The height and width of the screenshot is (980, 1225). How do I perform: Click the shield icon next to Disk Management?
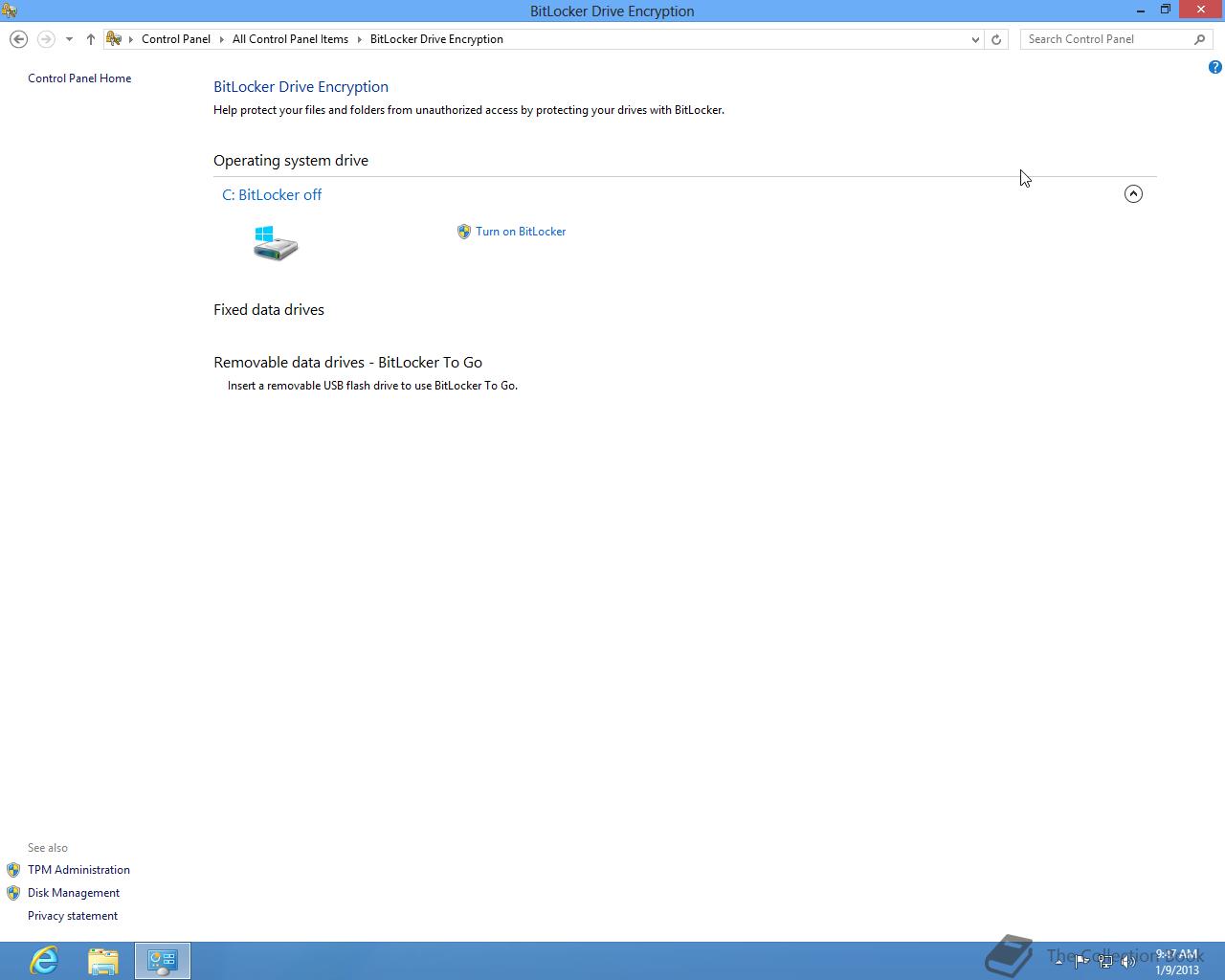(13, 893)
